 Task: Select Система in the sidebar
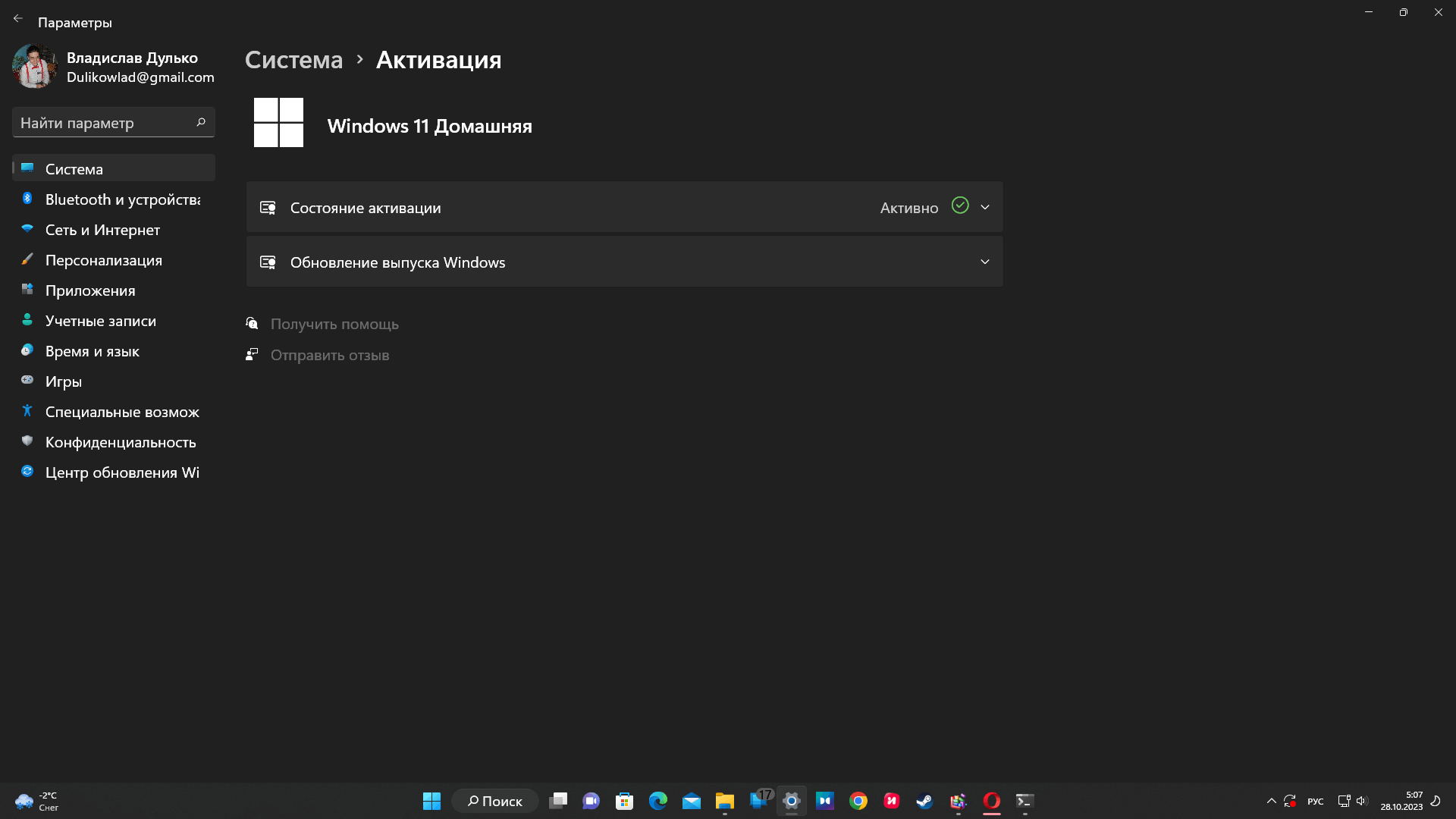[x=114, y=168]
